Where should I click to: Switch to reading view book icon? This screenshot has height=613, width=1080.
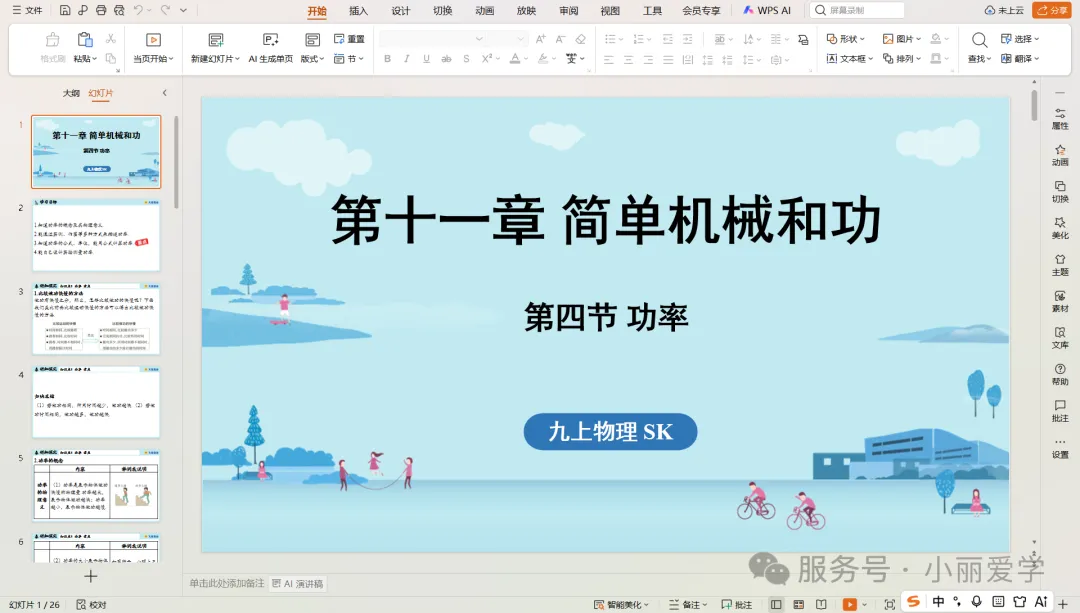coord(821,605)
